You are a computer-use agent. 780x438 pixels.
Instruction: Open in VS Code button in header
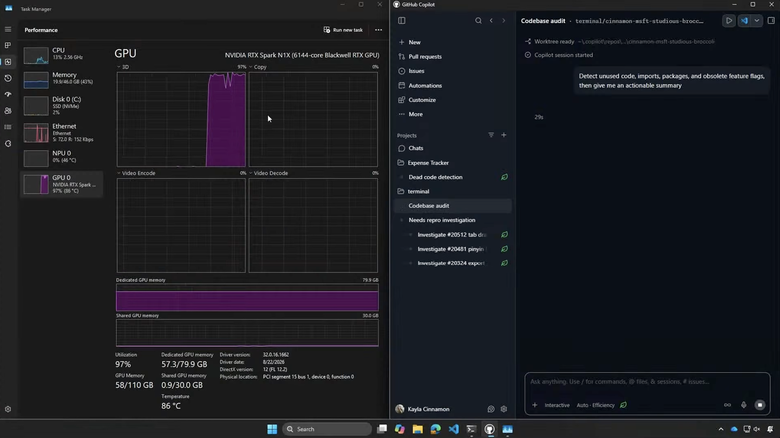pos(744,21)
